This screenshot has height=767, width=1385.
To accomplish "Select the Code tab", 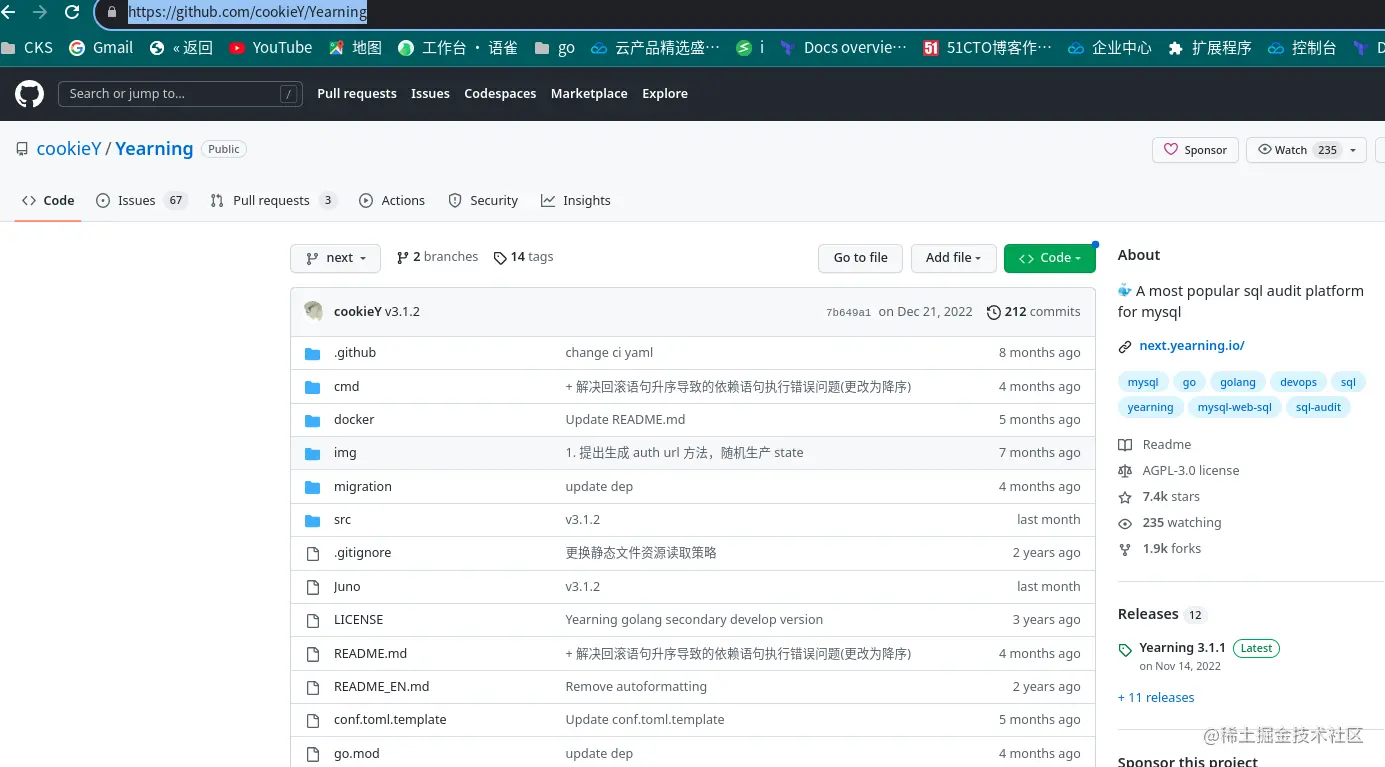I will coord(48,201).
